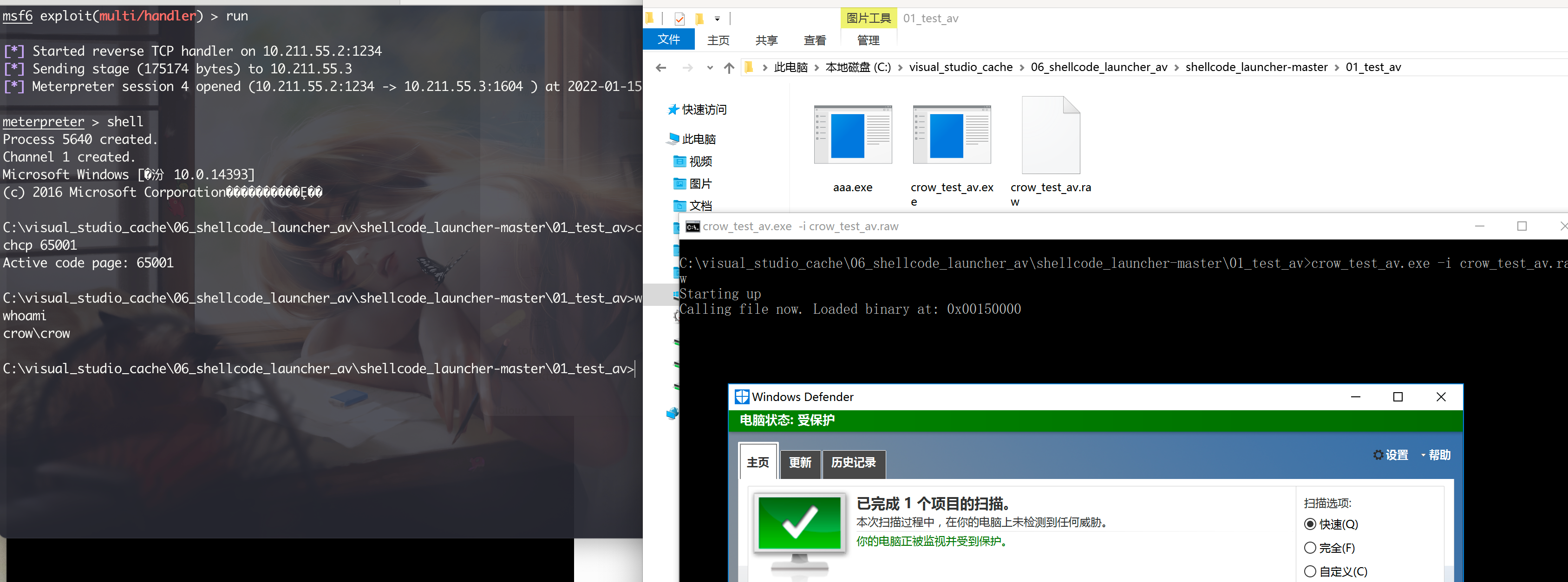
Task: Open the 管理 ribbon tab
Action: 868,40
